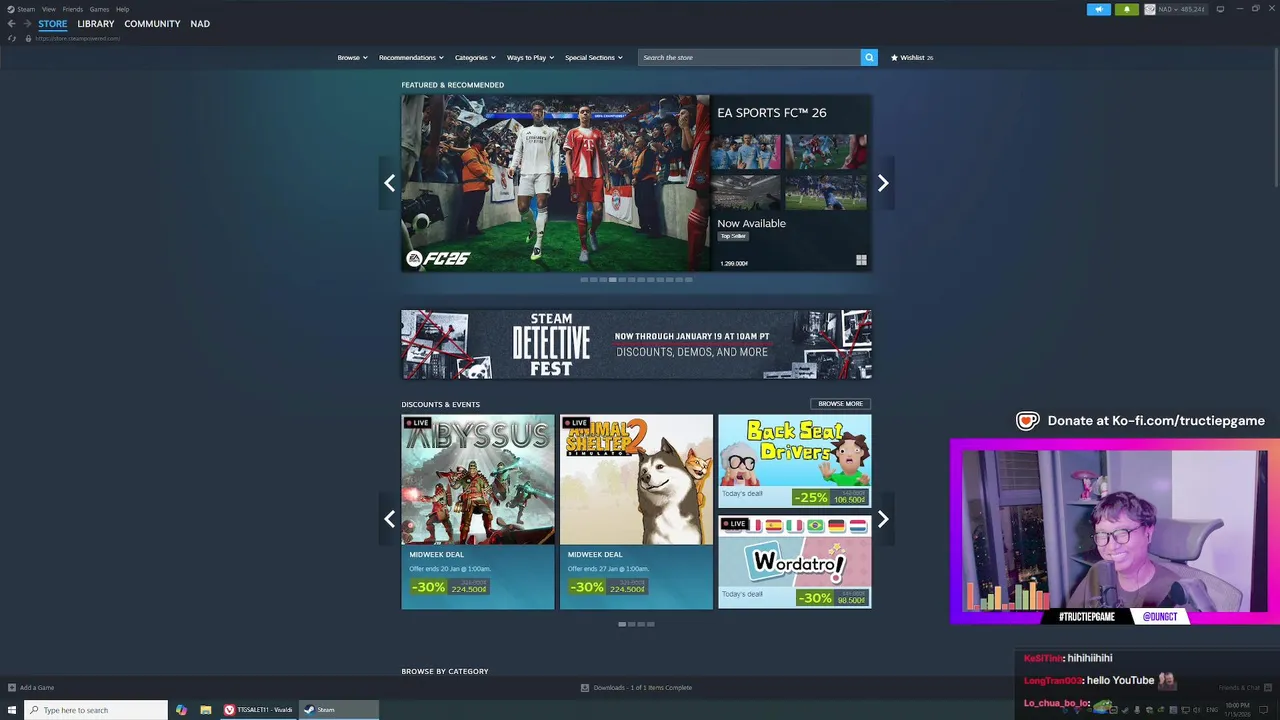
Task: Open File Explorer from the taskbar
Action: point(205,710)
